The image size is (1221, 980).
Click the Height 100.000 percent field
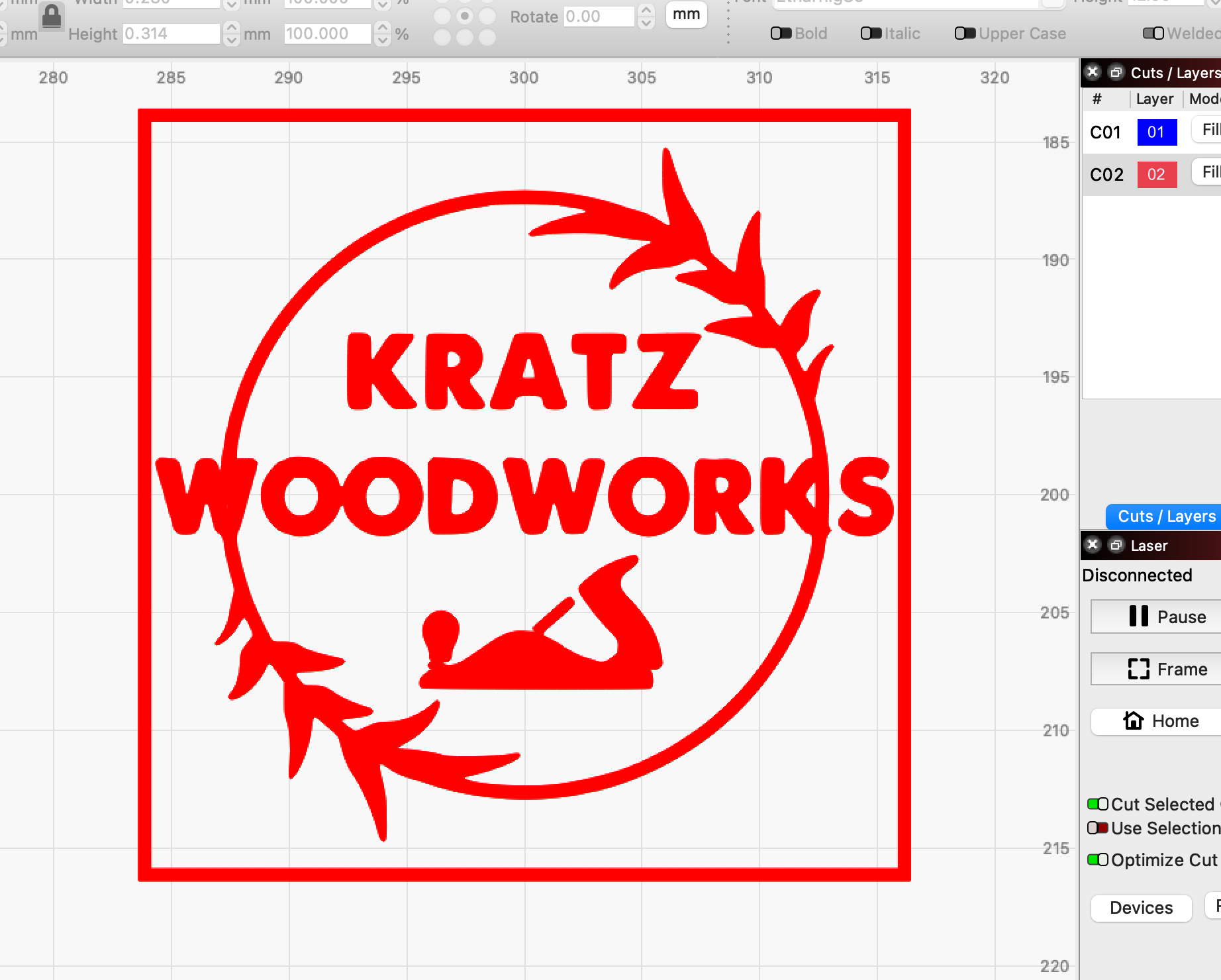pyautogui.click(x=328, y=33)
